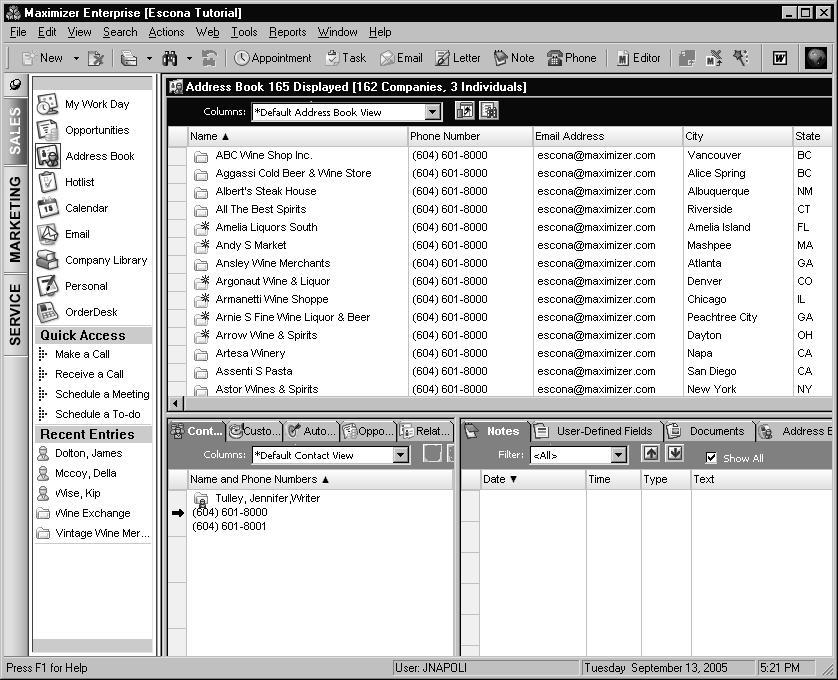
Task: Open the binoculars search dropdown arrow
Action: [x=189, y=58]
